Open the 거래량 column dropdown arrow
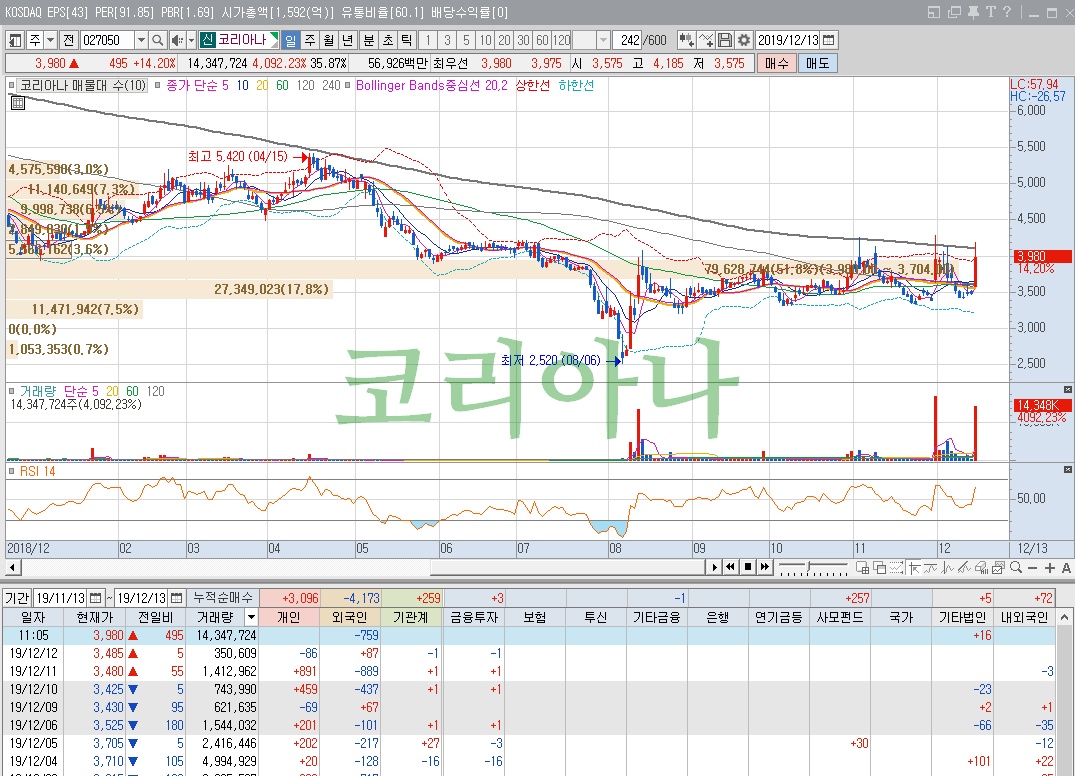The height and width of the screenshot is (776, 1075). coord(251,617)
